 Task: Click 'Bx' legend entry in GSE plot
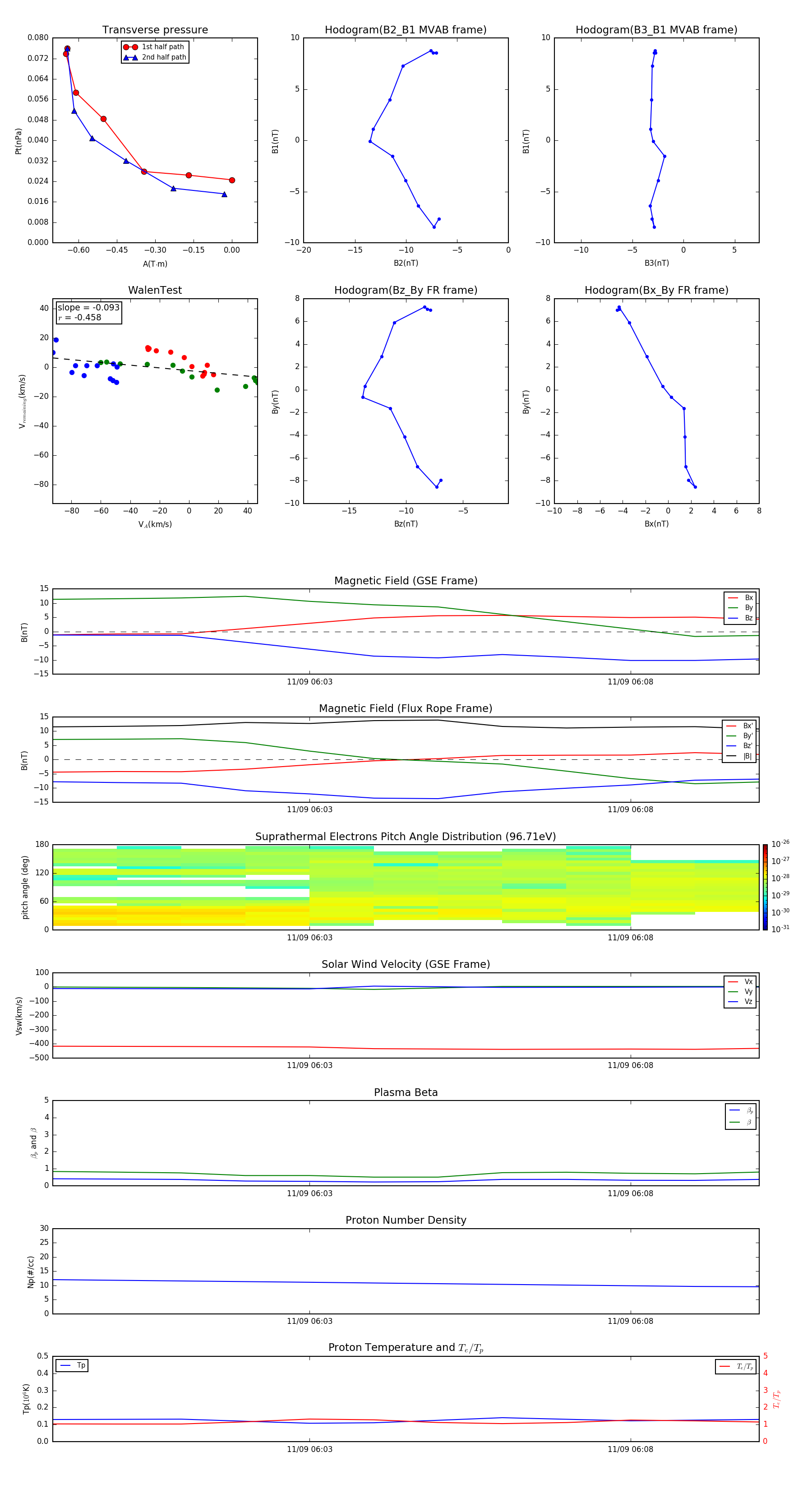740,598
